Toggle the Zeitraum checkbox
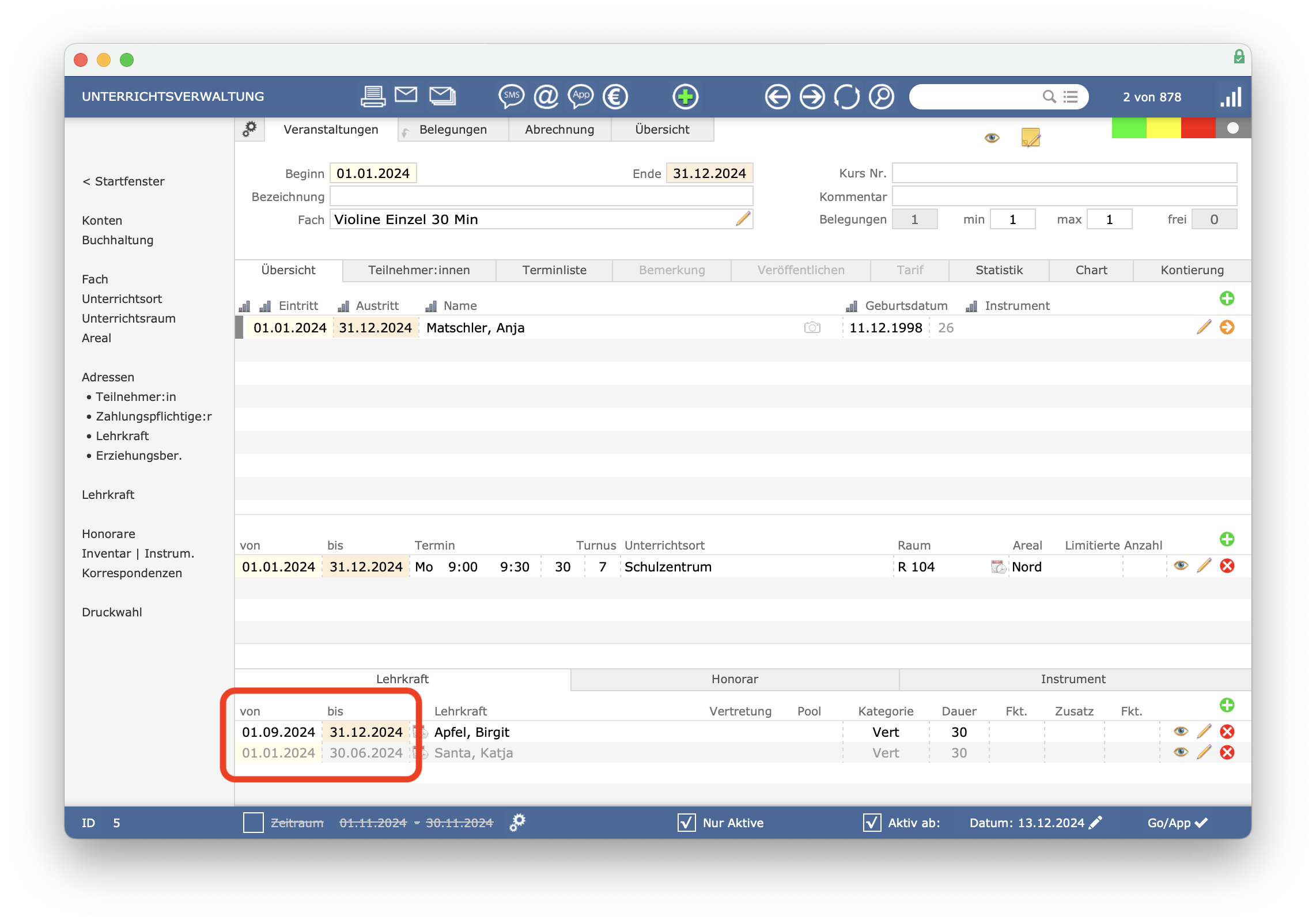Image resolution: width=1316 pixels, height=924 pixels. coord(253,823)
